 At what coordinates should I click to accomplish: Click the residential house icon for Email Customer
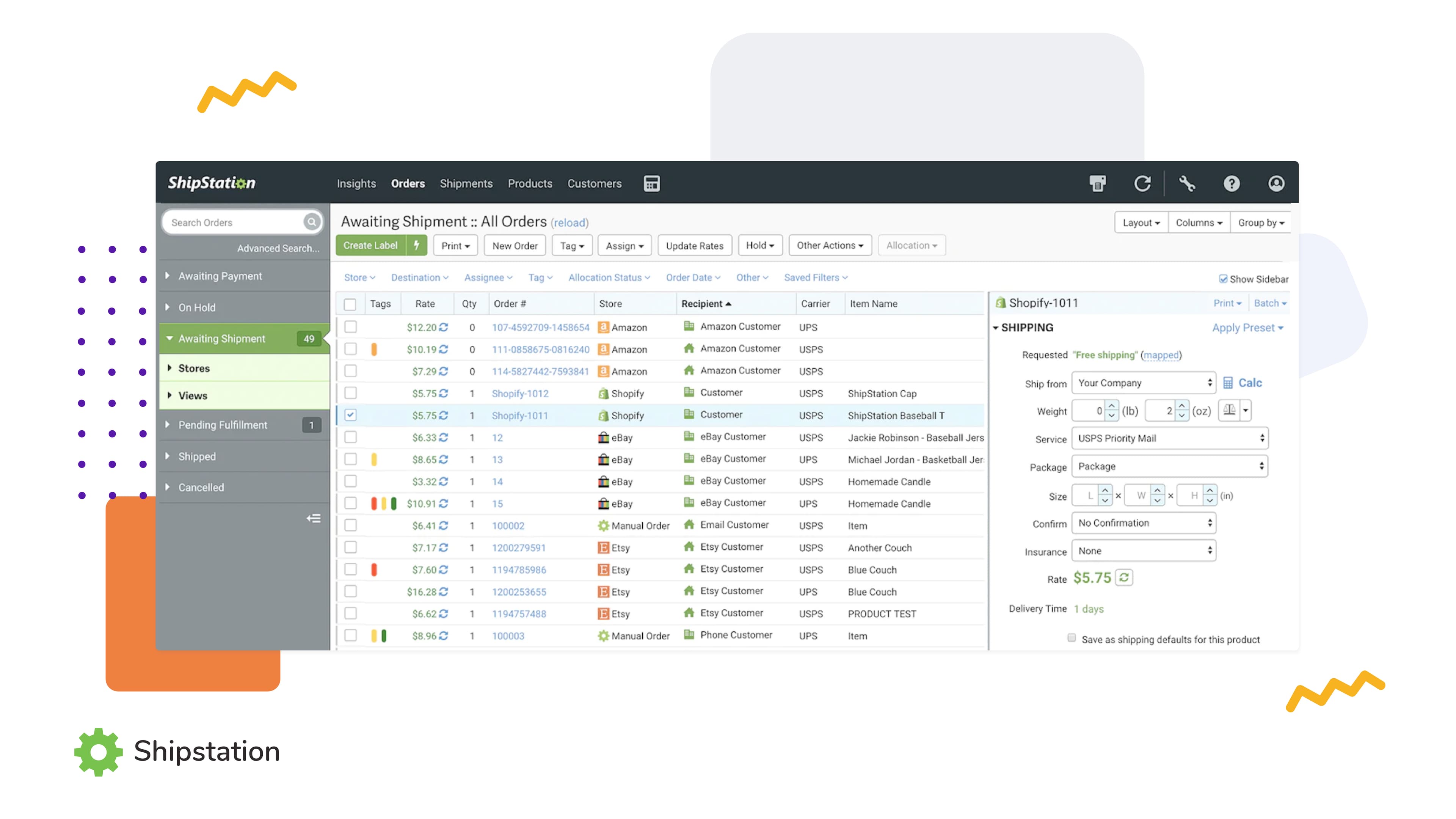[x=689, y=524]
